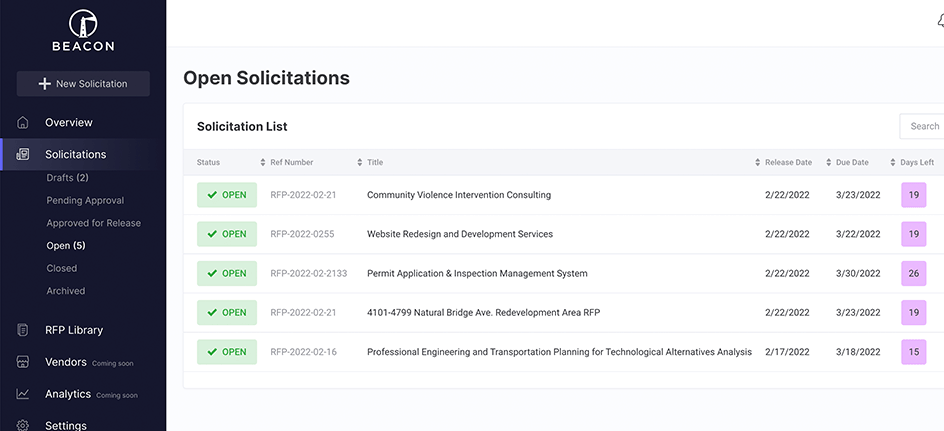Click the Overview home icon

pyautogui.click(x=23, y=123)
